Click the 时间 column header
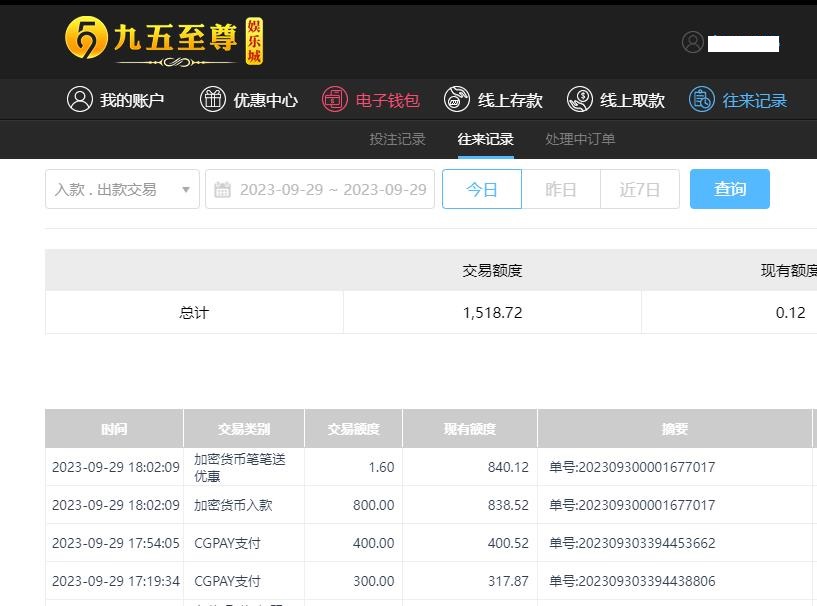This screenshot has width=817, height=606. pyautogui.click(x=114, y=429)
